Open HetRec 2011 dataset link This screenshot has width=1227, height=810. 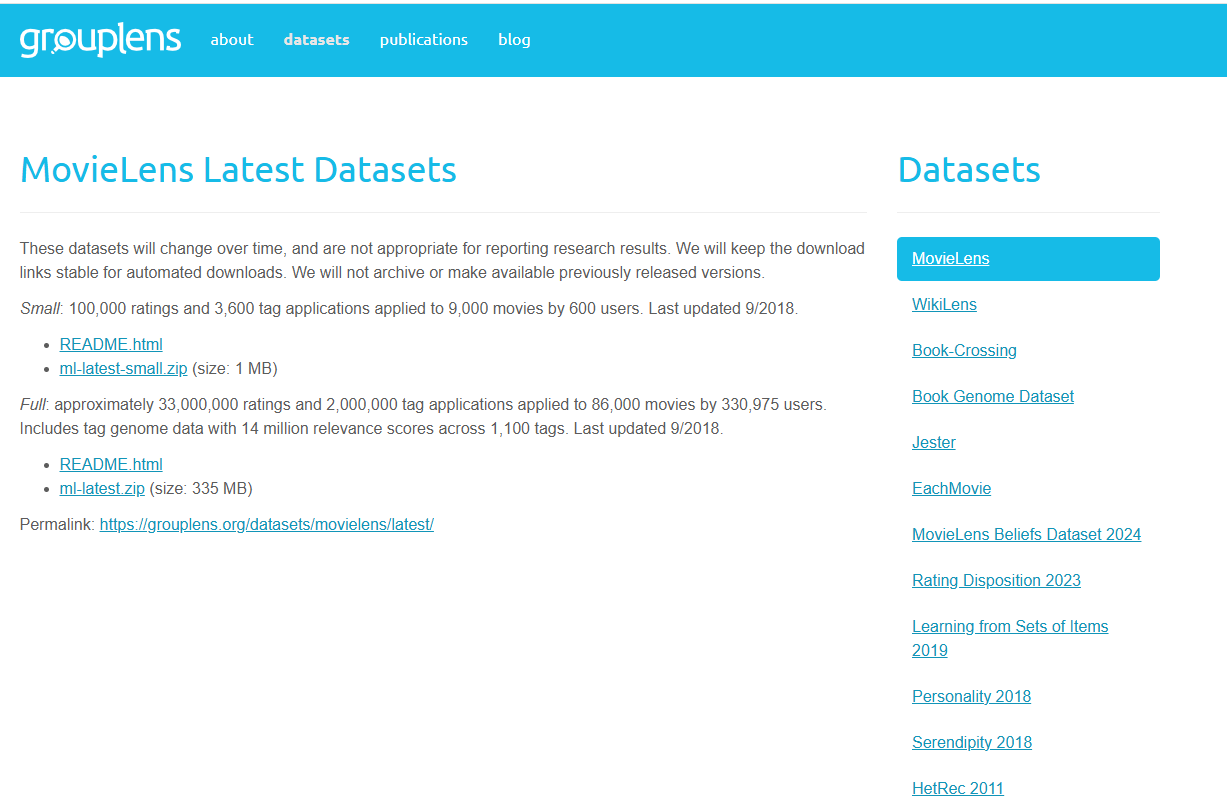point(958,788)
